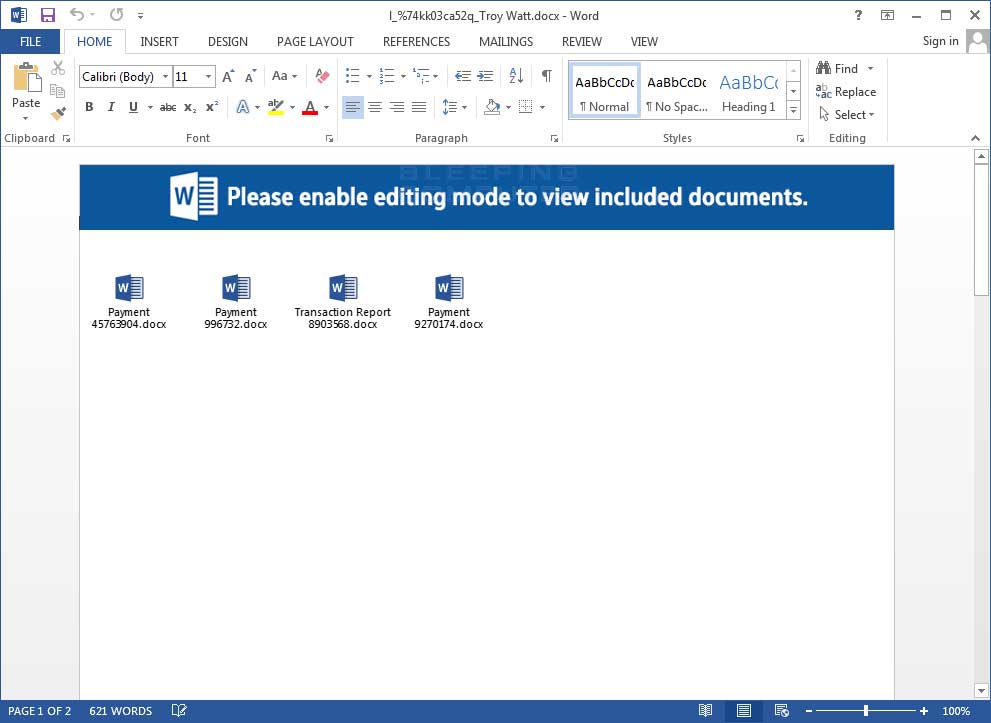
Task: Toggle Underline formatting
Action: (133, 107)
